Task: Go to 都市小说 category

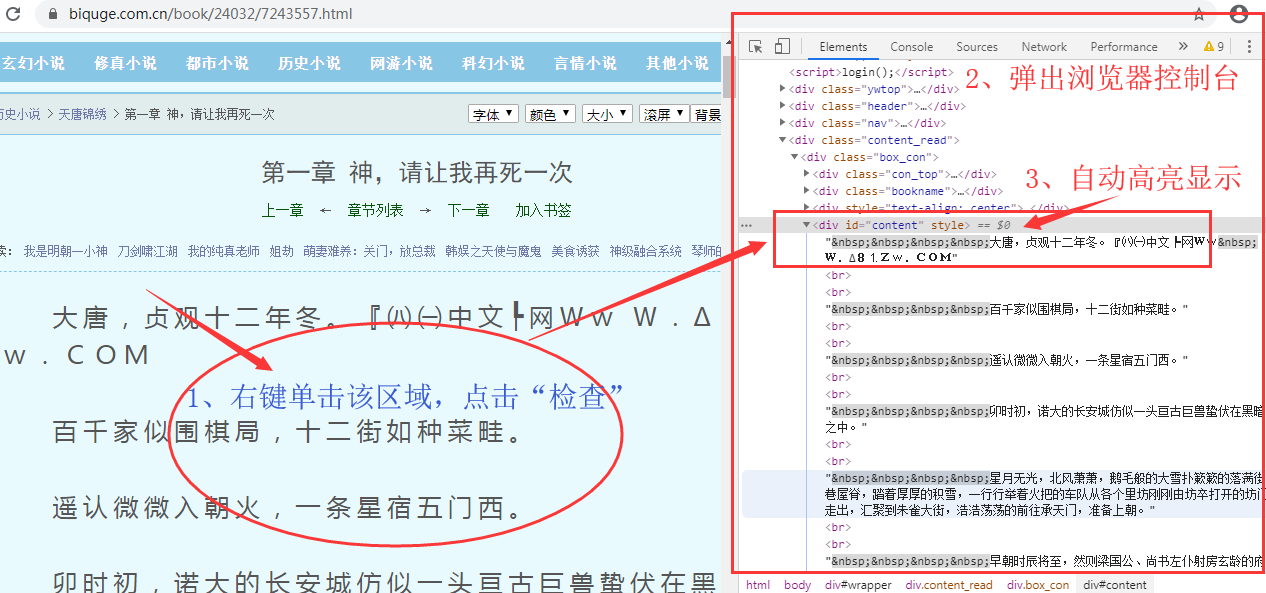Action: click(x=218, y=63)
